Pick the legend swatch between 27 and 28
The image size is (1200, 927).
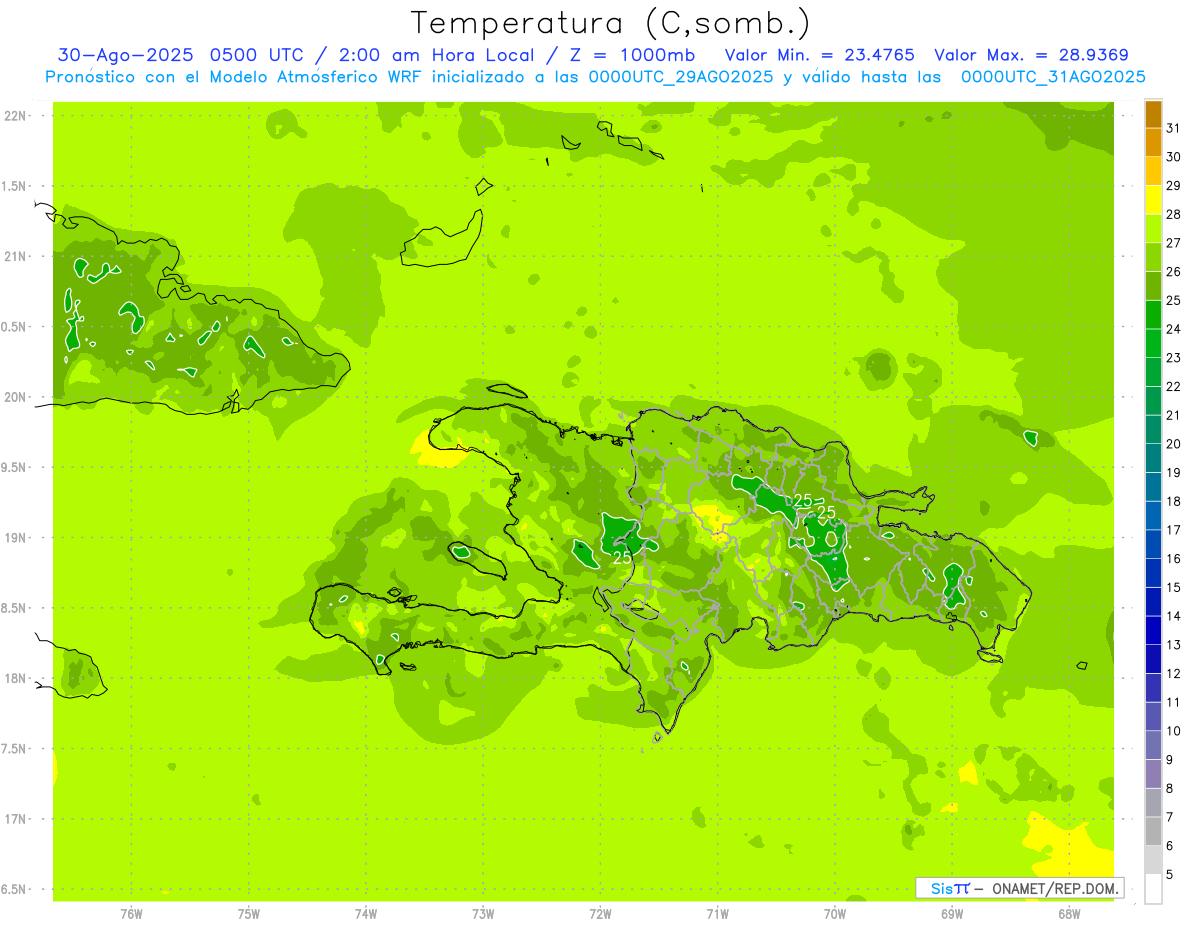(x=1153, y=229)
